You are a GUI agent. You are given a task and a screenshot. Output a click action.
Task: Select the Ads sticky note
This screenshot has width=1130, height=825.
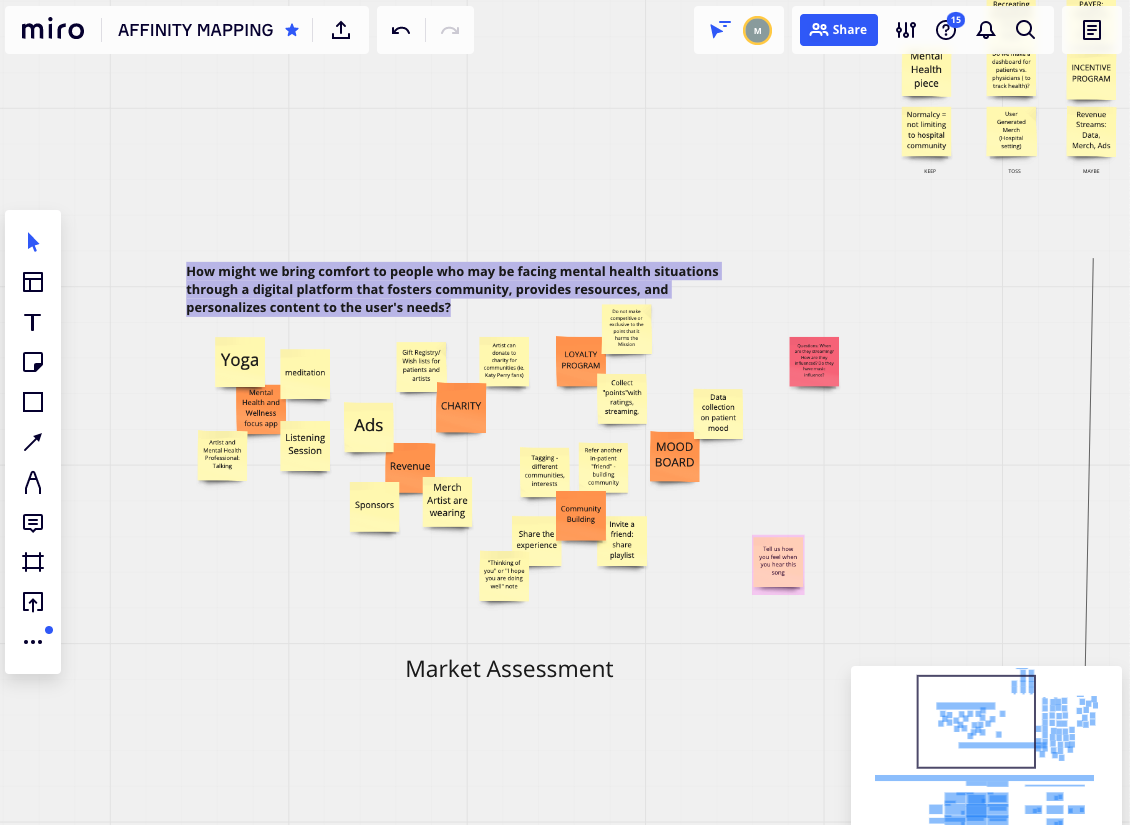click(x=368, y=427)
